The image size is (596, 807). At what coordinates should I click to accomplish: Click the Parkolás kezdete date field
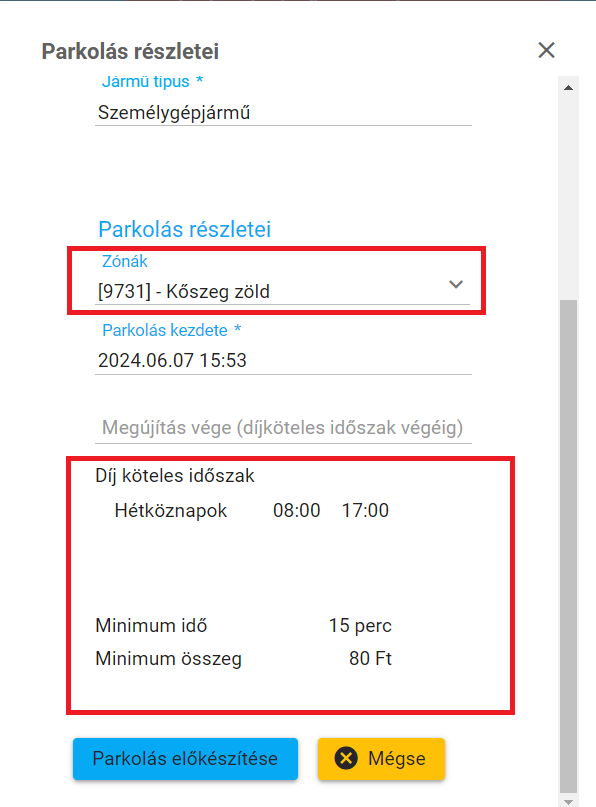coord(283,360)
